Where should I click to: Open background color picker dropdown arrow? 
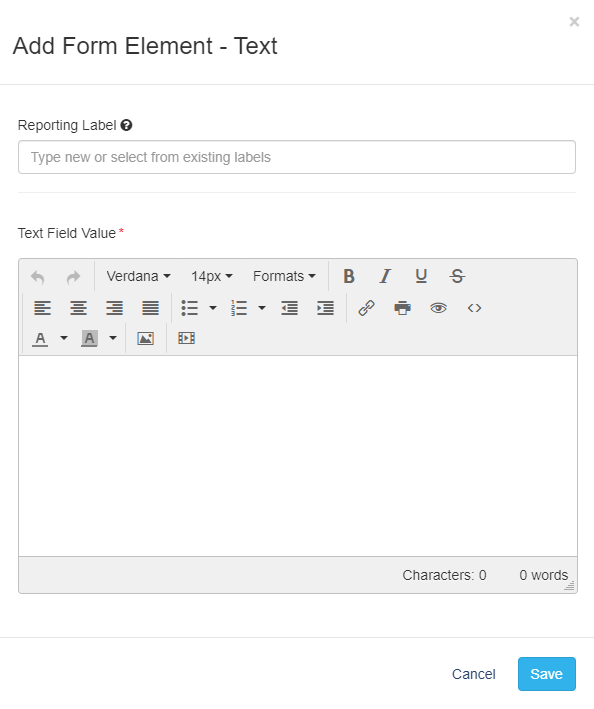click(x=113, y=338)
